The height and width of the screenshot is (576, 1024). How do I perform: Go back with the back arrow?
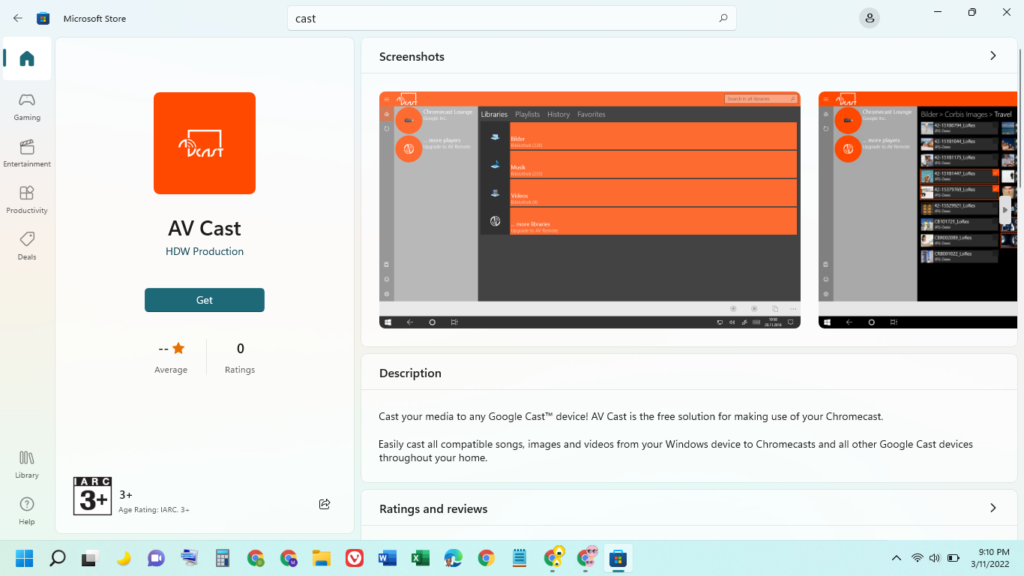pos(18,18)
